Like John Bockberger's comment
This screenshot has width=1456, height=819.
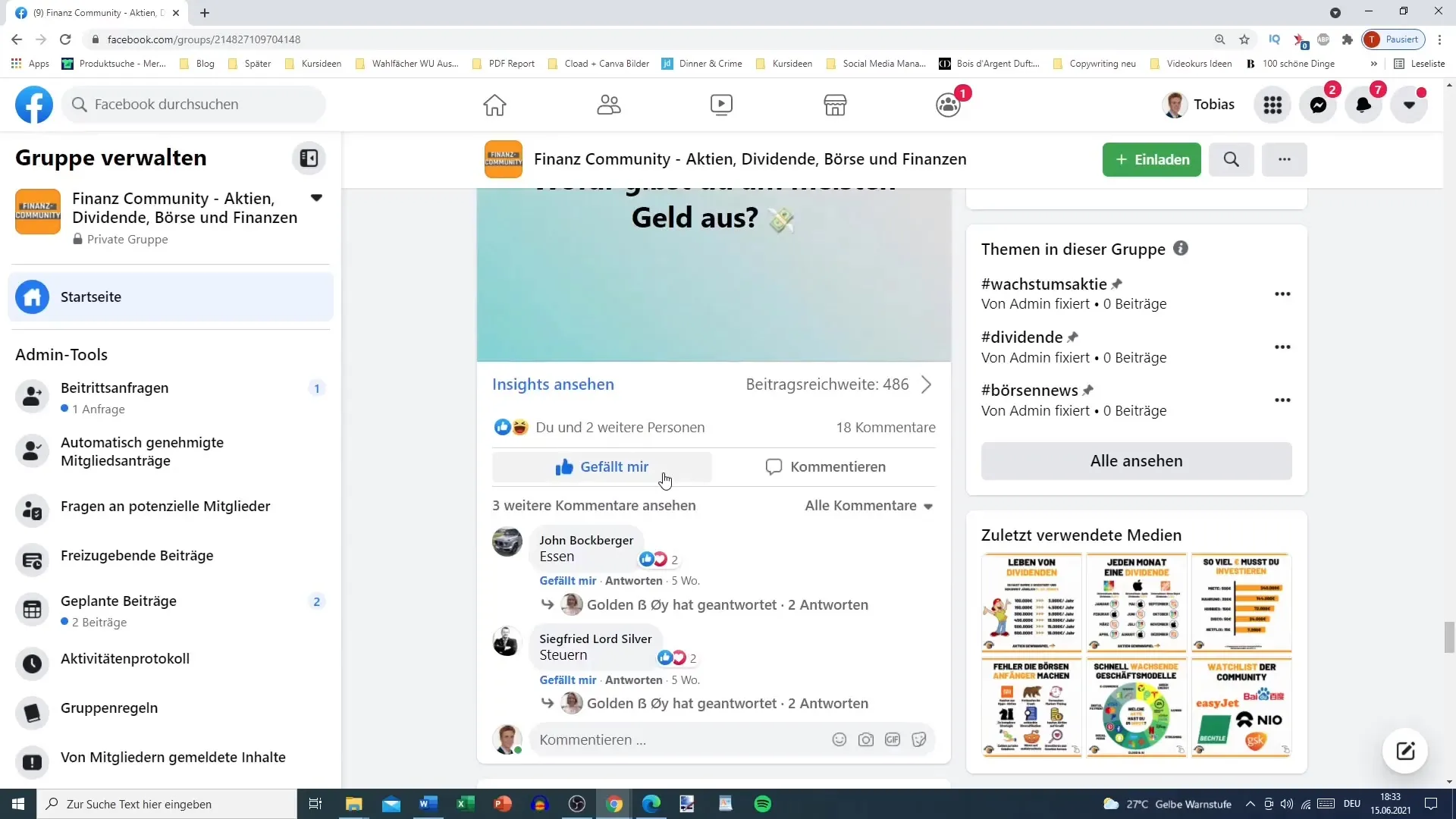(x=567, y=581)
